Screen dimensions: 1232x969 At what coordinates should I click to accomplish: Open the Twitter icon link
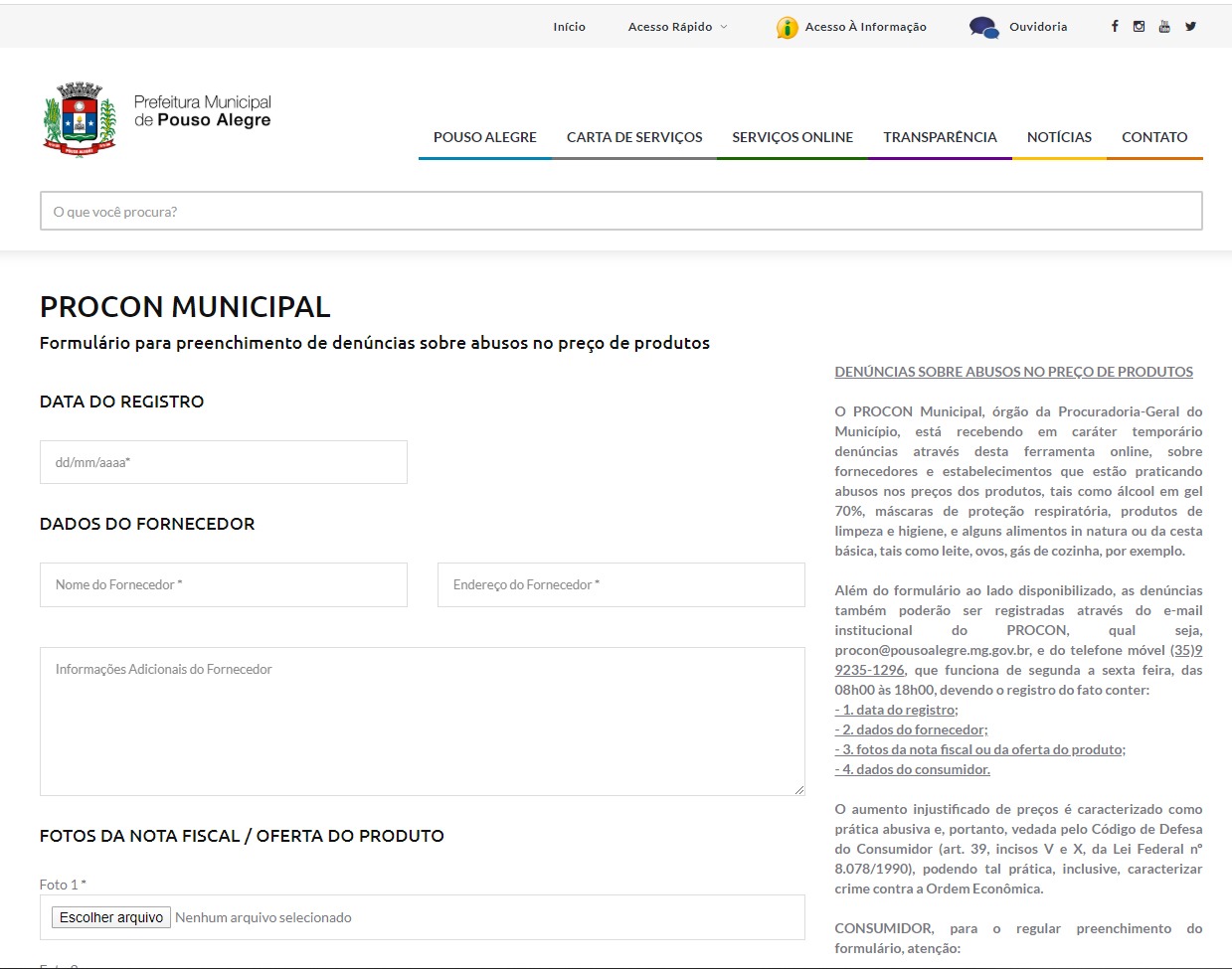point(1190,27)
